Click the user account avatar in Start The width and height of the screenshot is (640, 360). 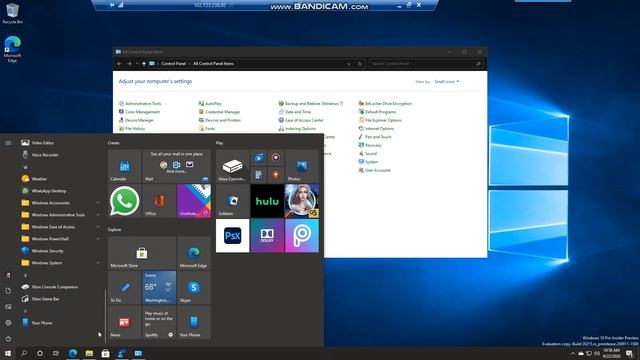(8, 275)
